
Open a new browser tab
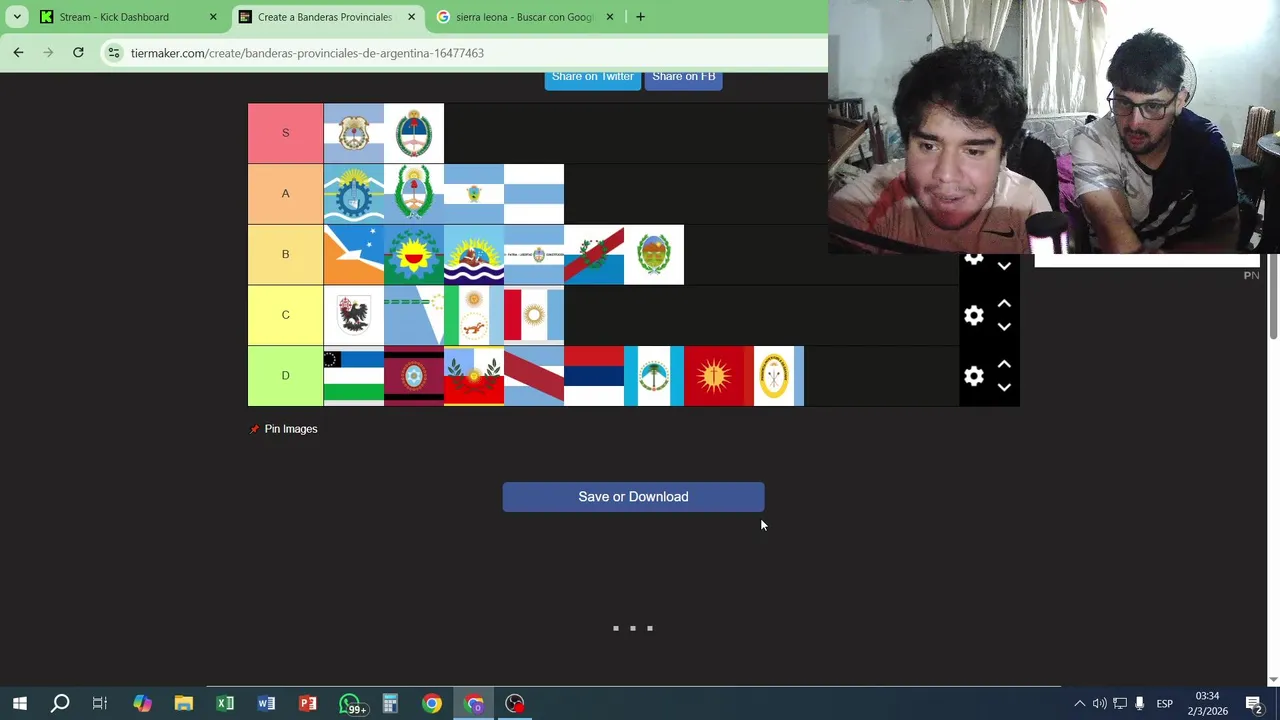pyautogui.click(x=640, y=17)
